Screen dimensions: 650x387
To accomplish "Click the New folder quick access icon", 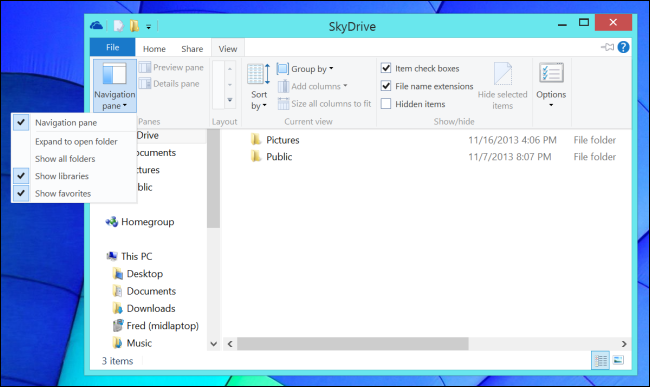I will (134, 26).
